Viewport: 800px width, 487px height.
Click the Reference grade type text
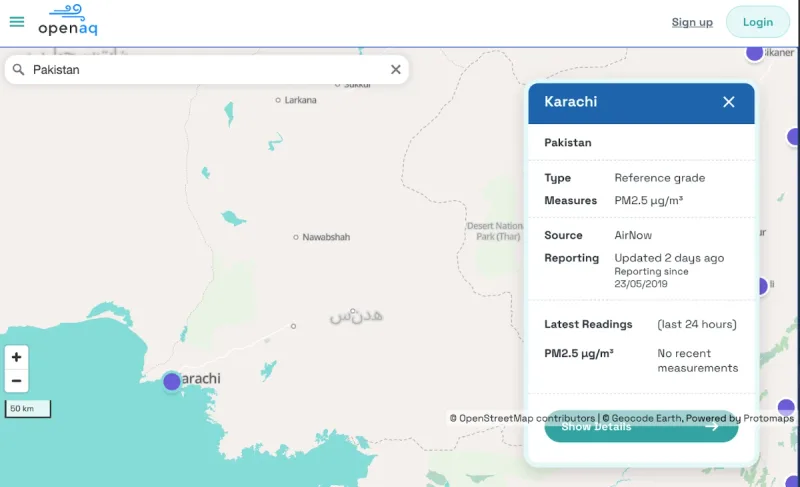coord(660,178)
